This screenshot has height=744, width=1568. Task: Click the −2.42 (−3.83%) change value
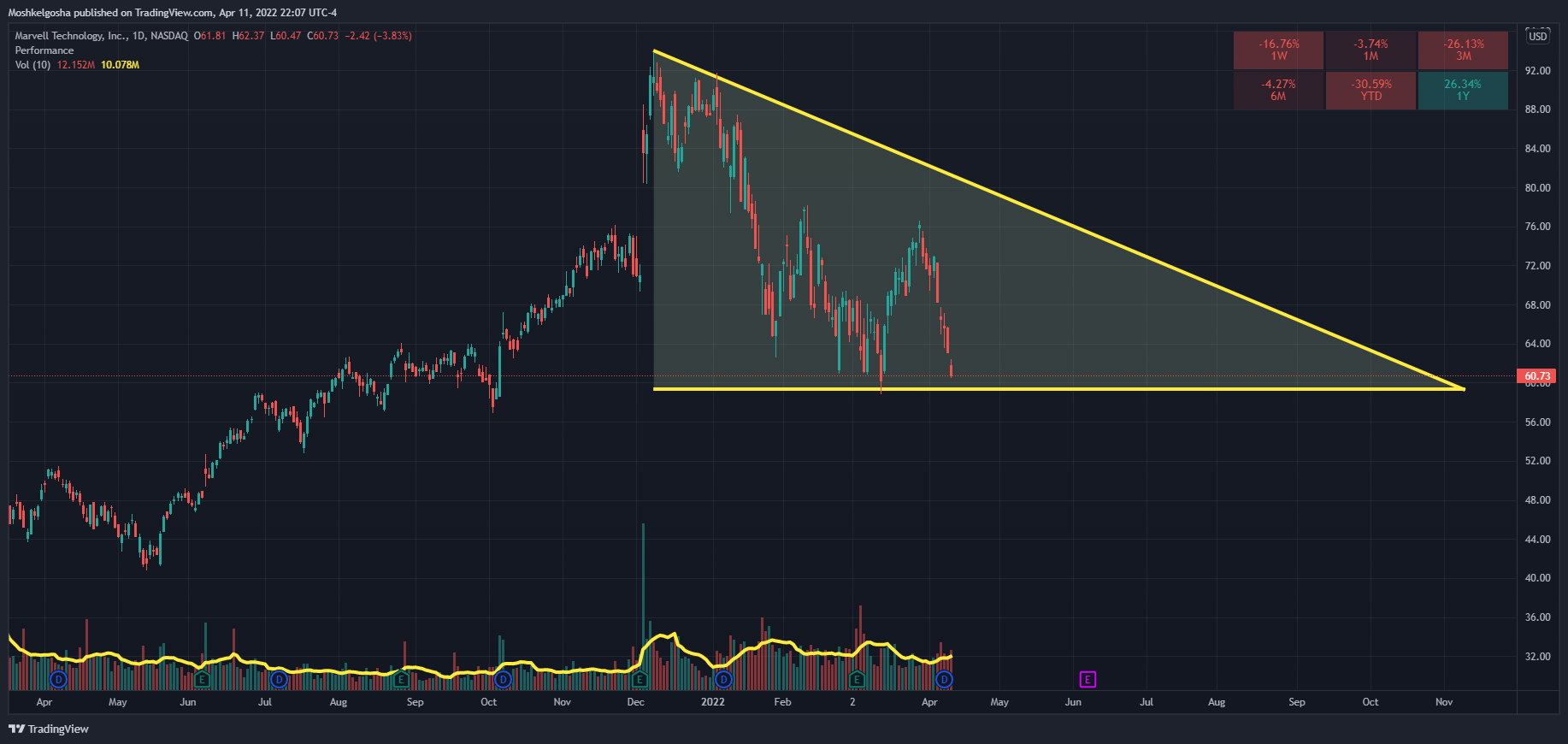tap(378, 36)
